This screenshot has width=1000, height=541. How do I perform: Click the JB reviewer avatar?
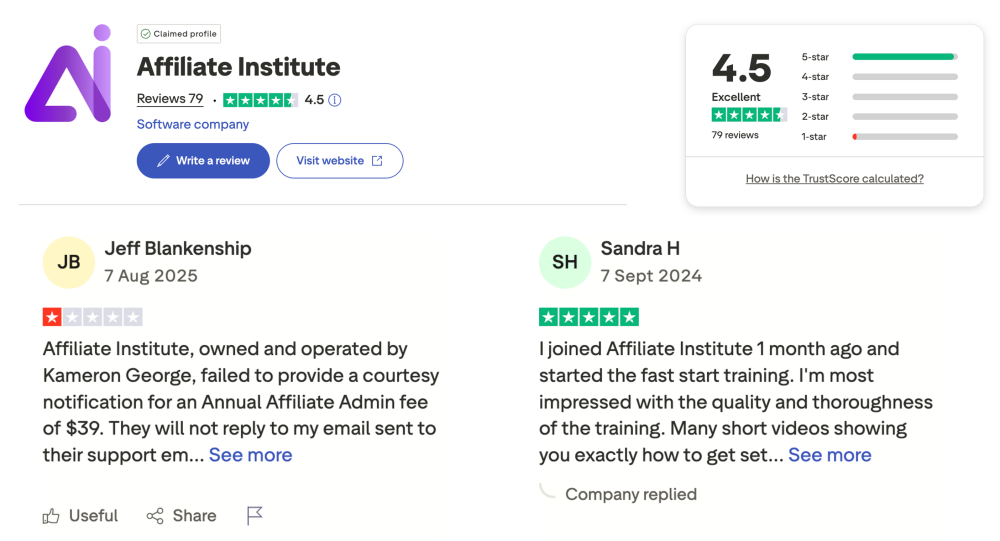point(68,262)
